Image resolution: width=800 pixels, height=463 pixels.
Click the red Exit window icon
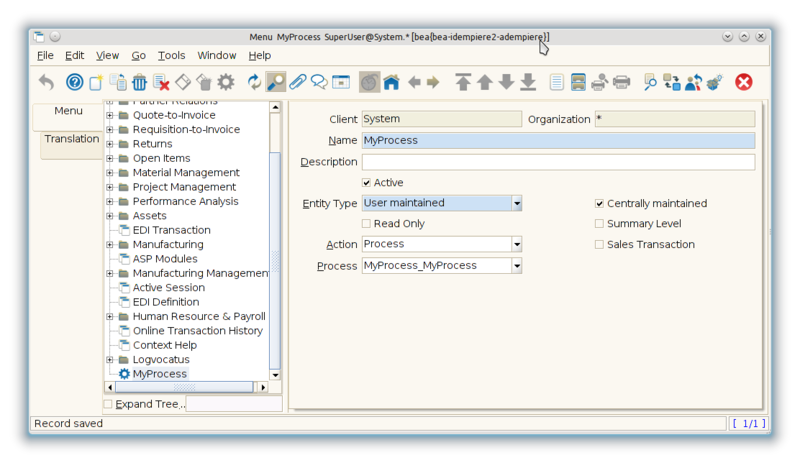click(x=743, y=82)
